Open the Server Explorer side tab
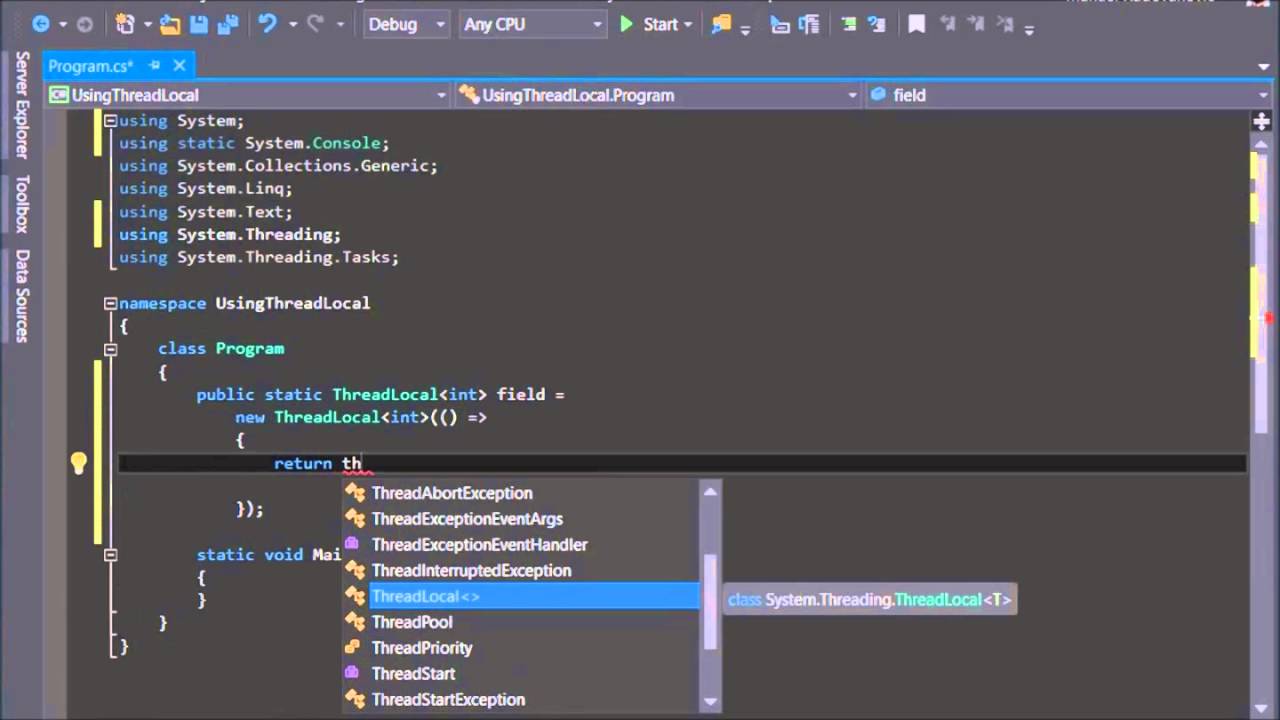The width and height of the screenshot is (1280, 720). coord(22,105)
